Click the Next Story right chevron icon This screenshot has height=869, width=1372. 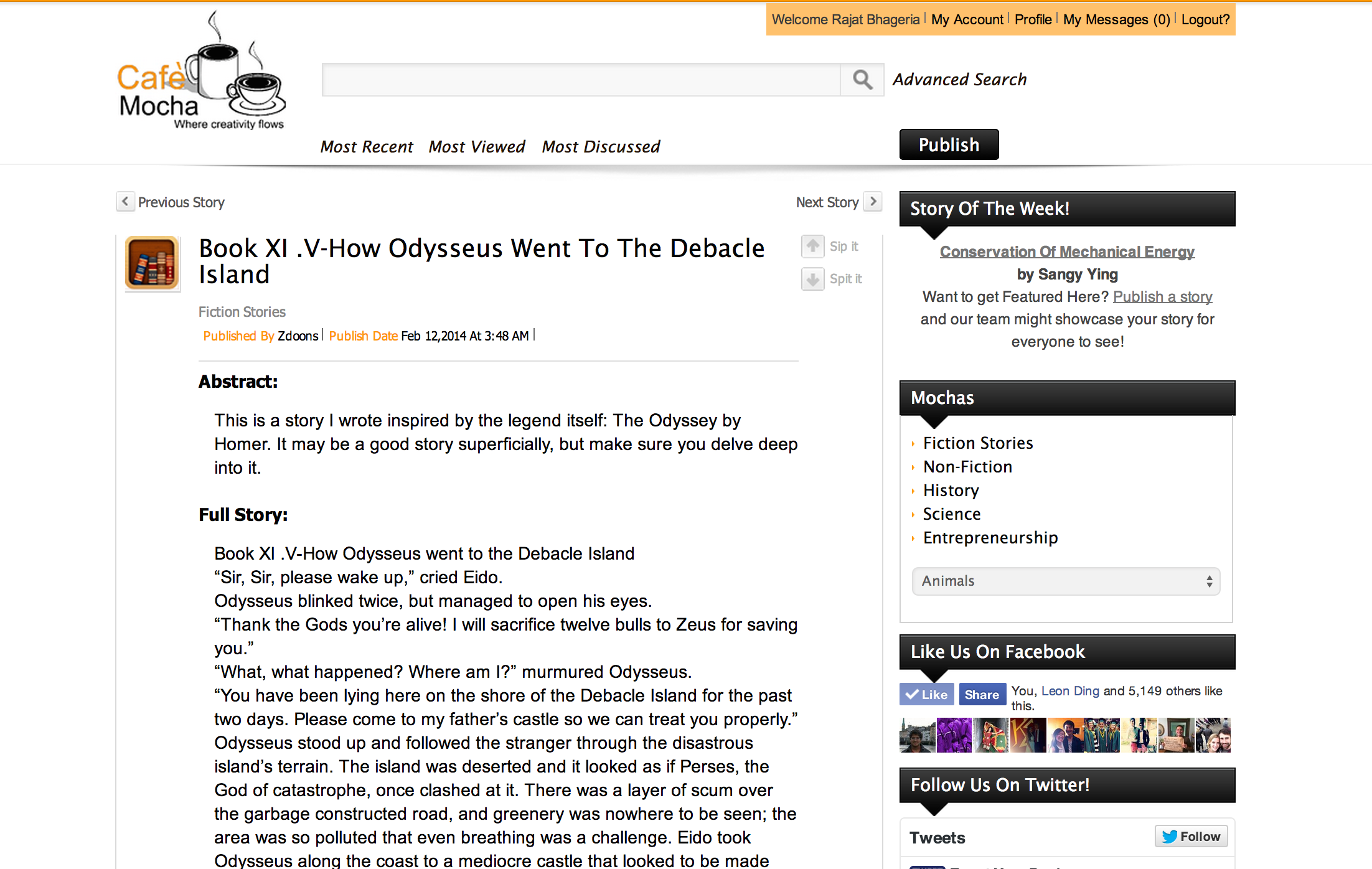pyautogui.click(x=873, y=202)
